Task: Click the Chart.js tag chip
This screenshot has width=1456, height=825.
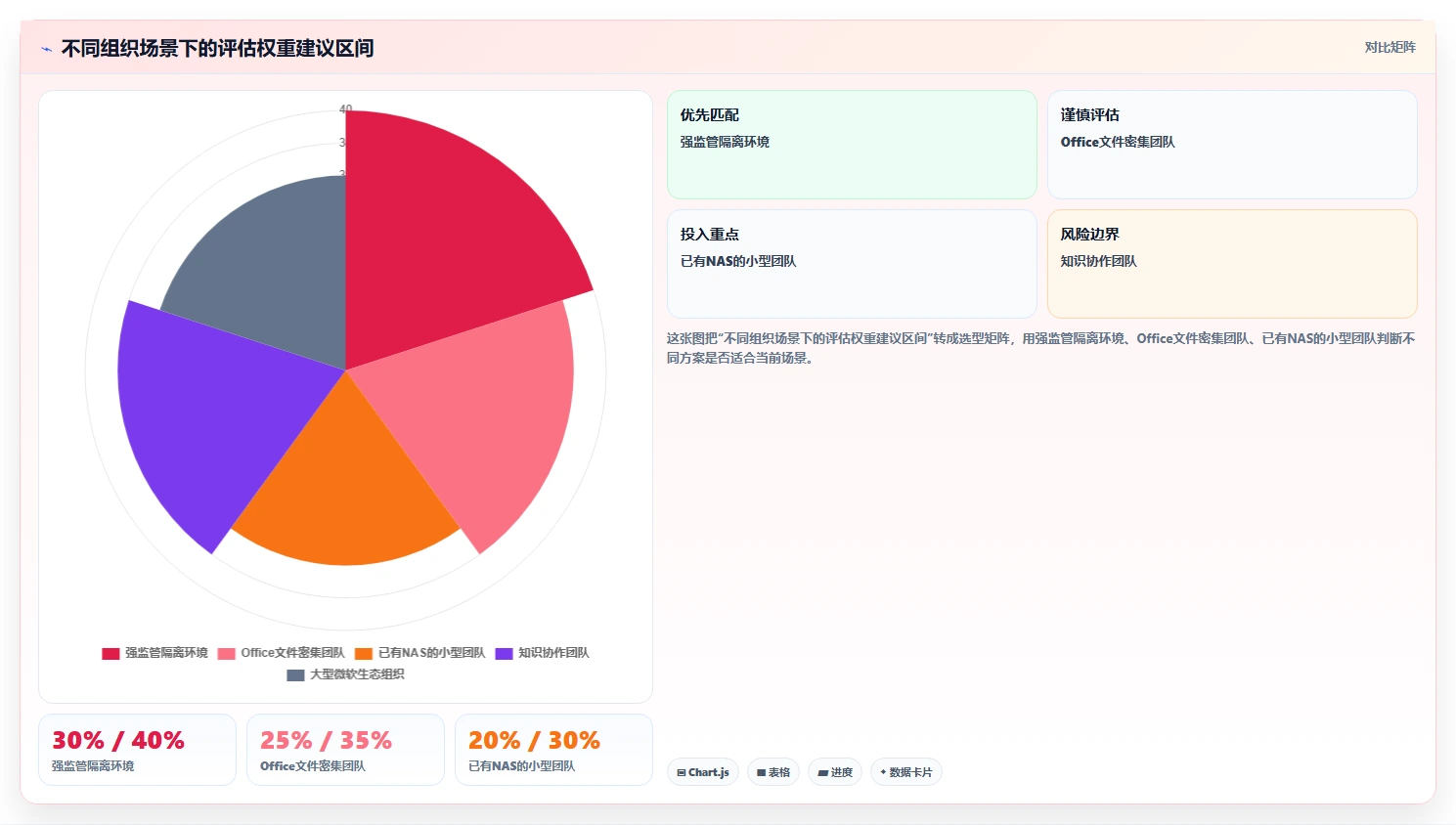Action: [703, 772]
